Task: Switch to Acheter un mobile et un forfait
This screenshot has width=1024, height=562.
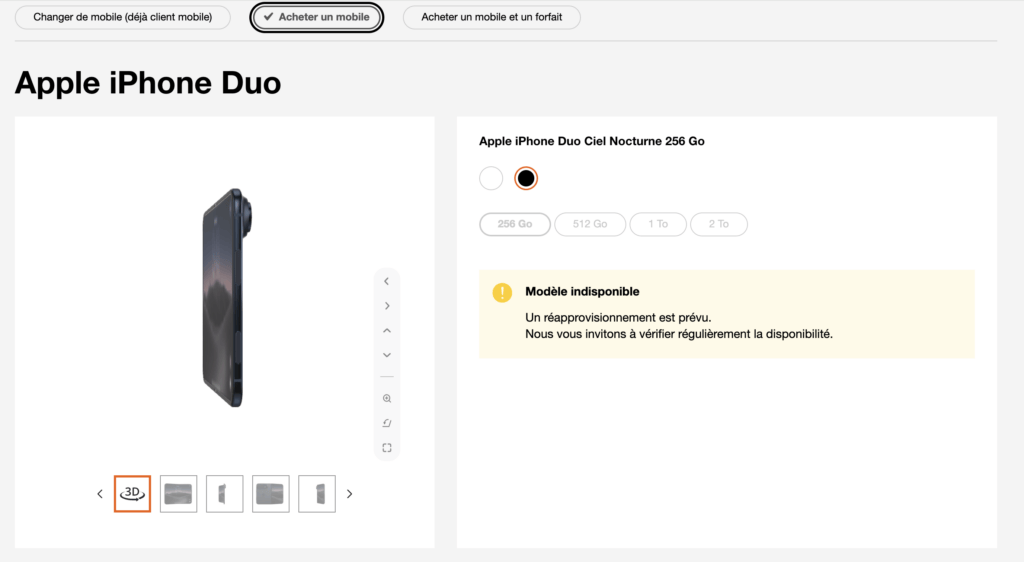Action: click(x=491, y=17)
